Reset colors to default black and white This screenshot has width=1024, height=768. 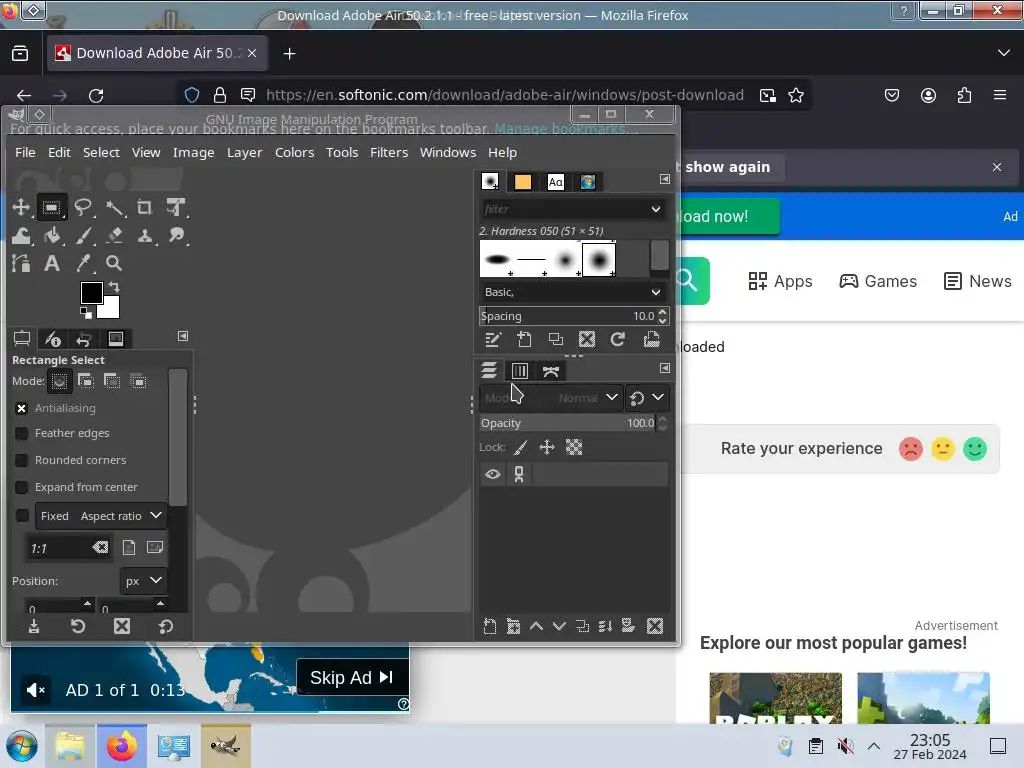point(86,313)
